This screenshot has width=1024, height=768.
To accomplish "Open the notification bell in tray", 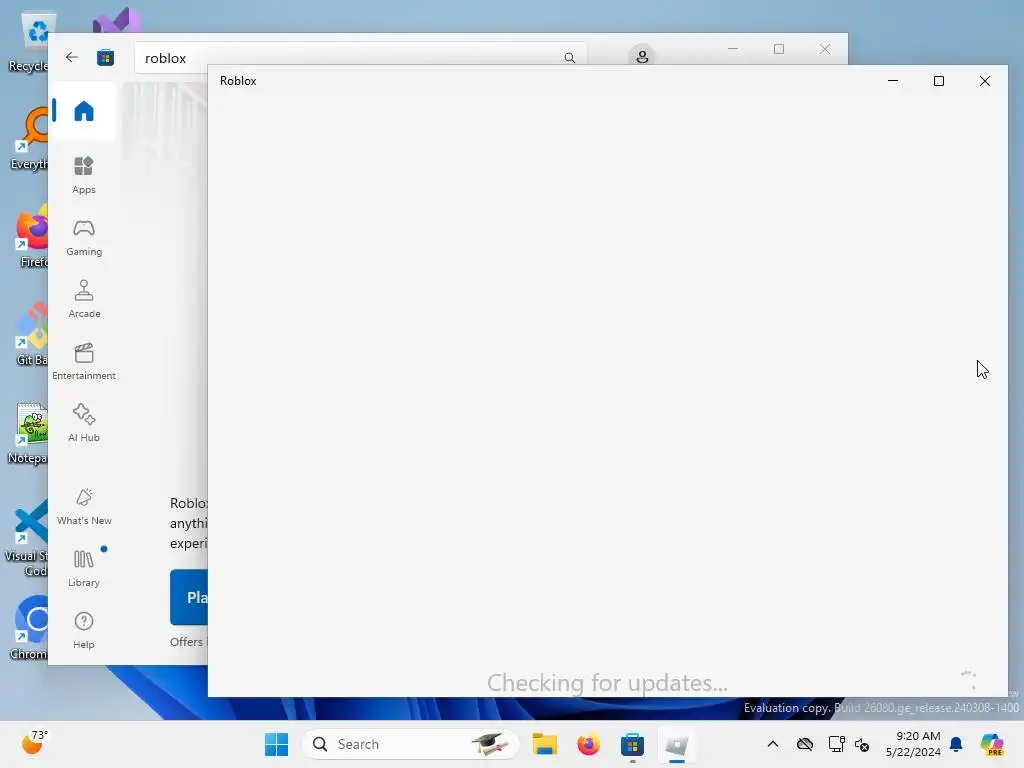I will [x=956, y=744].
